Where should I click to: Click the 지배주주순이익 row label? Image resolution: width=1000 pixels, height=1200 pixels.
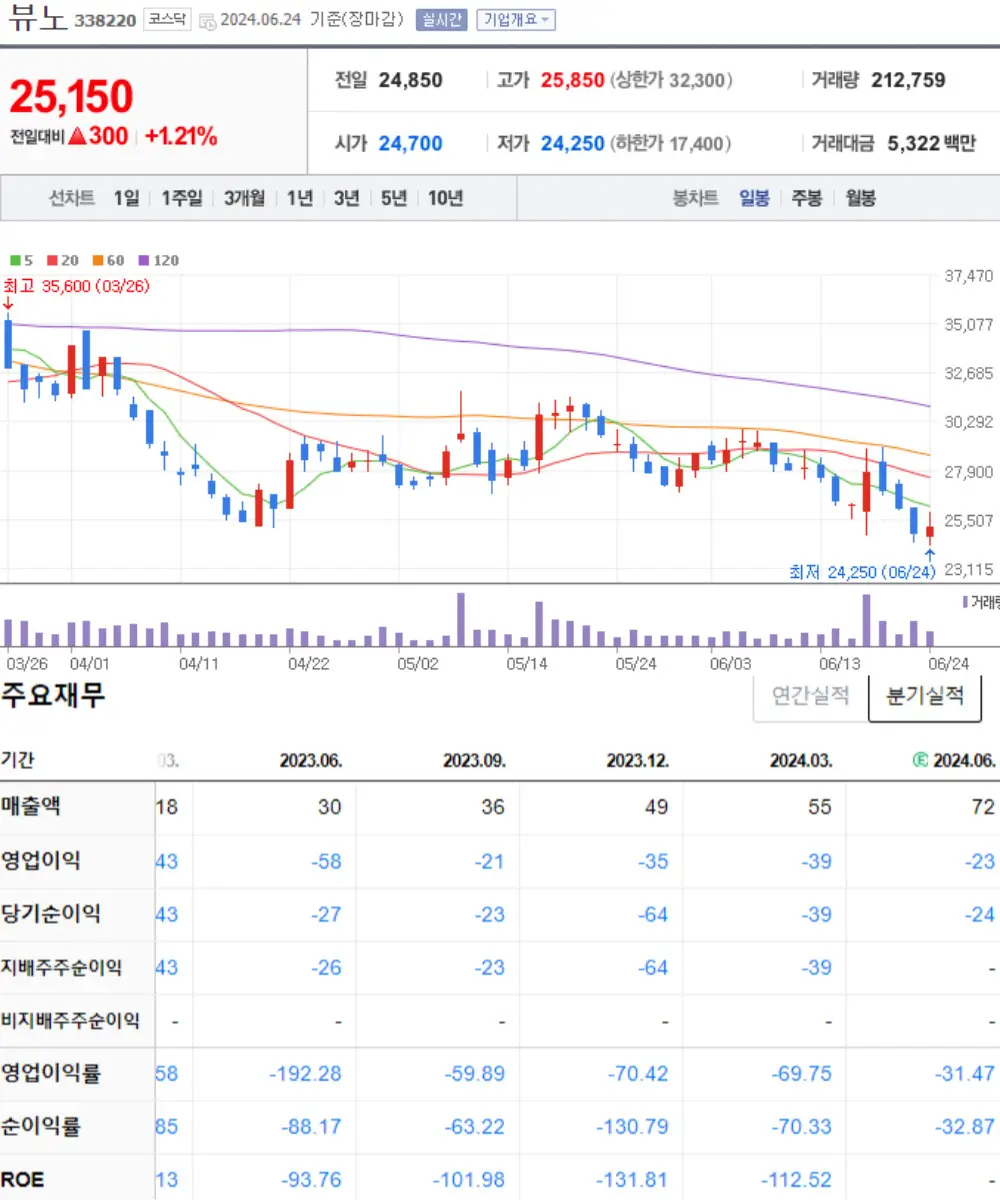[x=61, y=967]
